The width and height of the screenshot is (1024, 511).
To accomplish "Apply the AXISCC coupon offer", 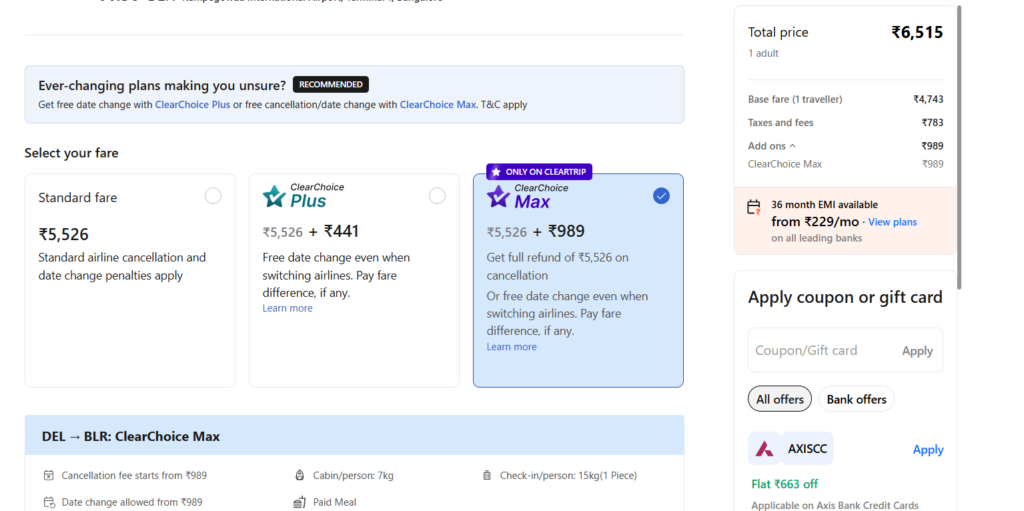I will pos(928,450).
